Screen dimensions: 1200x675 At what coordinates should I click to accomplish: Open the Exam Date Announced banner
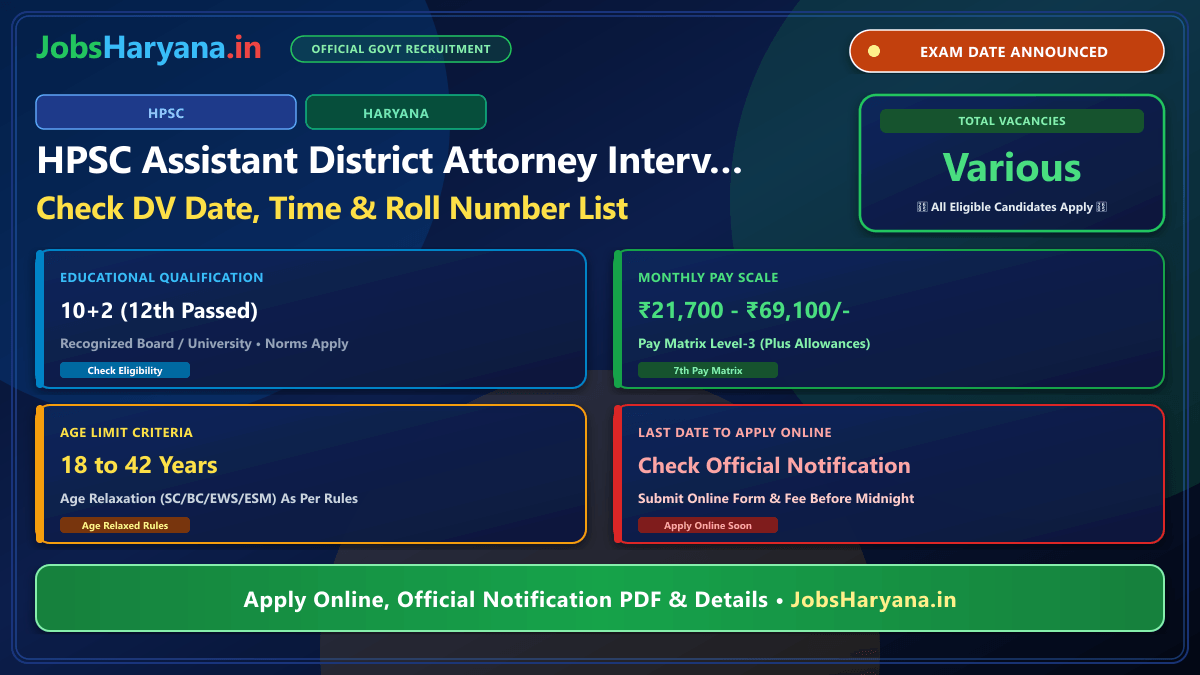pos(1007,51)
